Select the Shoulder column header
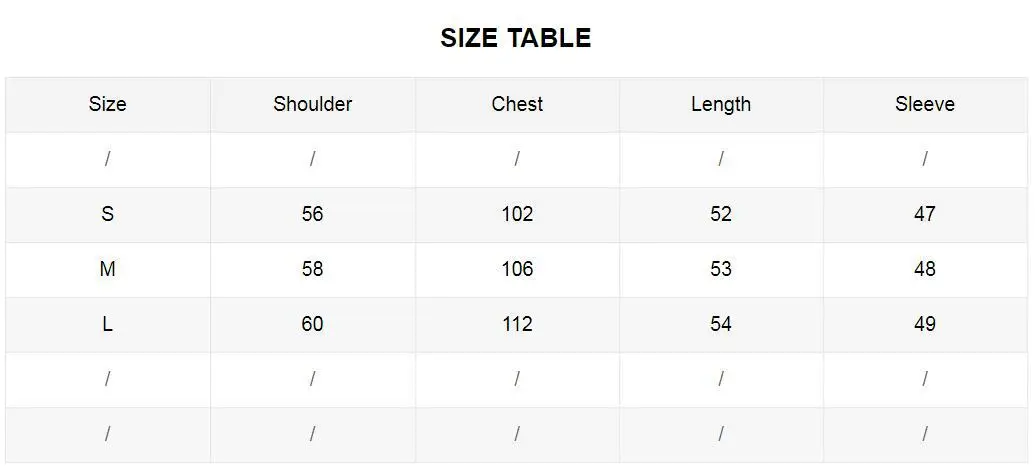 point(312,104)
